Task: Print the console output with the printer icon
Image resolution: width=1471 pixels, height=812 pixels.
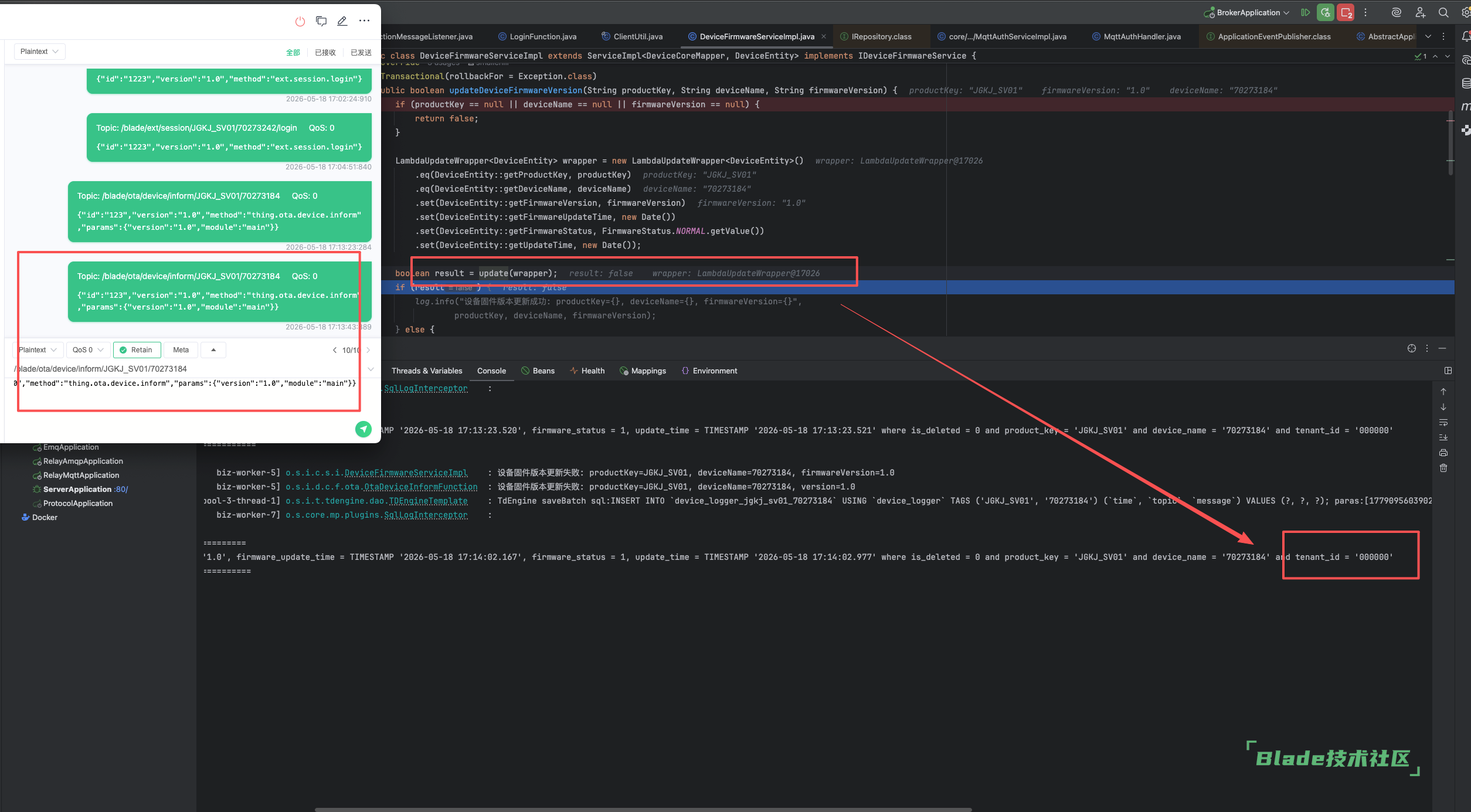Action: (1443, 453)
